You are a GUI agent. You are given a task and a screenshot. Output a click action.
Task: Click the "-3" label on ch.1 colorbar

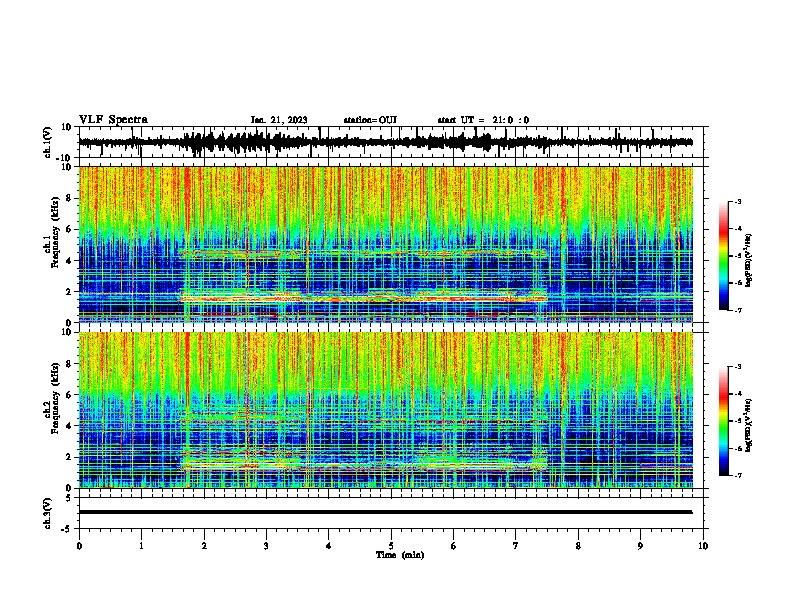[x=737, y=201]
